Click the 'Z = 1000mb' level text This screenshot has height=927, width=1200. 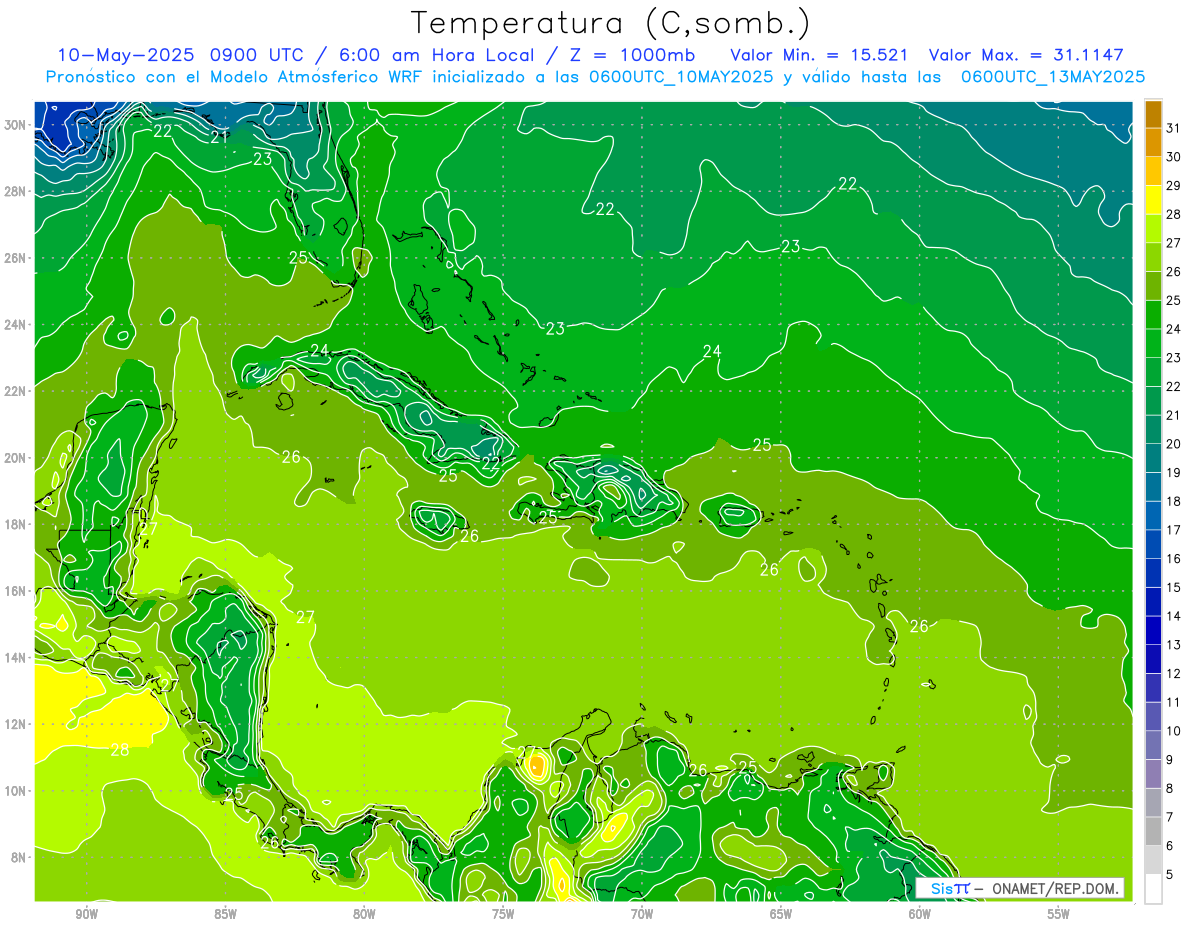click(632, 55)
